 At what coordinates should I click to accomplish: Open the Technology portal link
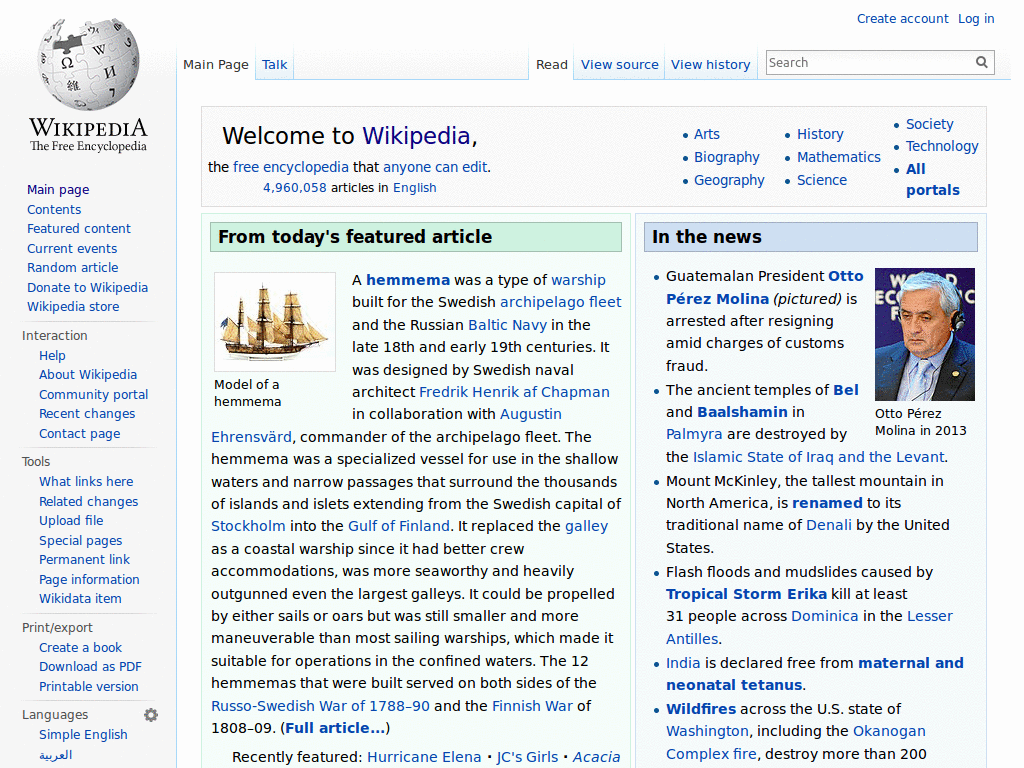tap(942, 146)
